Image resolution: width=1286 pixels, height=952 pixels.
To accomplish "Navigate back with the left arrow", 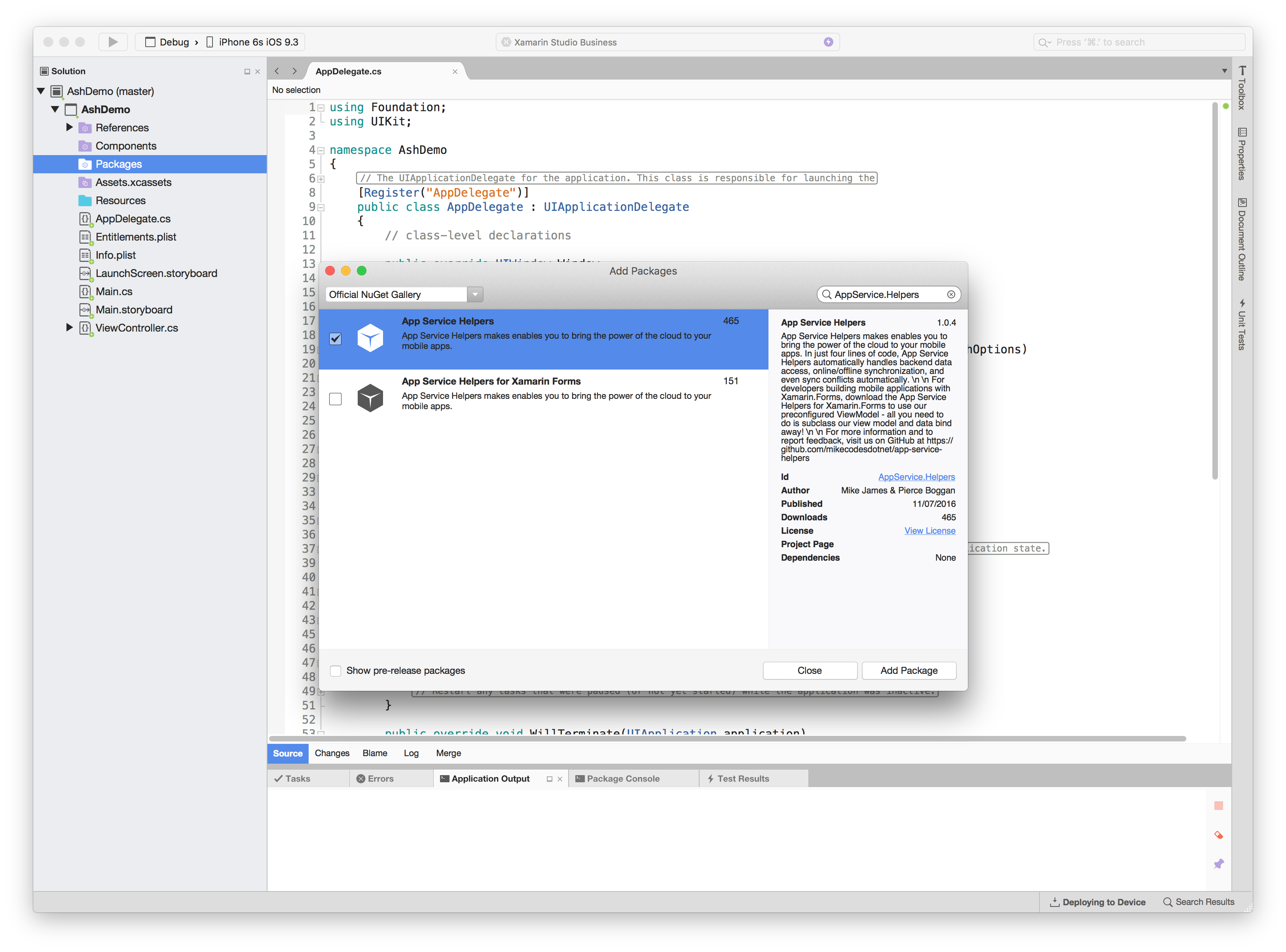I will click(277, 71).
